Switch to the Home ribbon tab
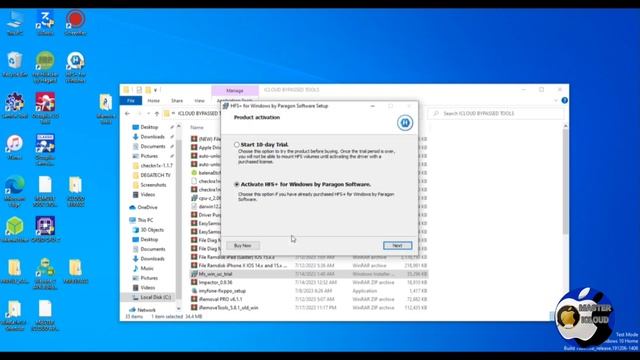 pyautogui.click(x=153, y=101)
